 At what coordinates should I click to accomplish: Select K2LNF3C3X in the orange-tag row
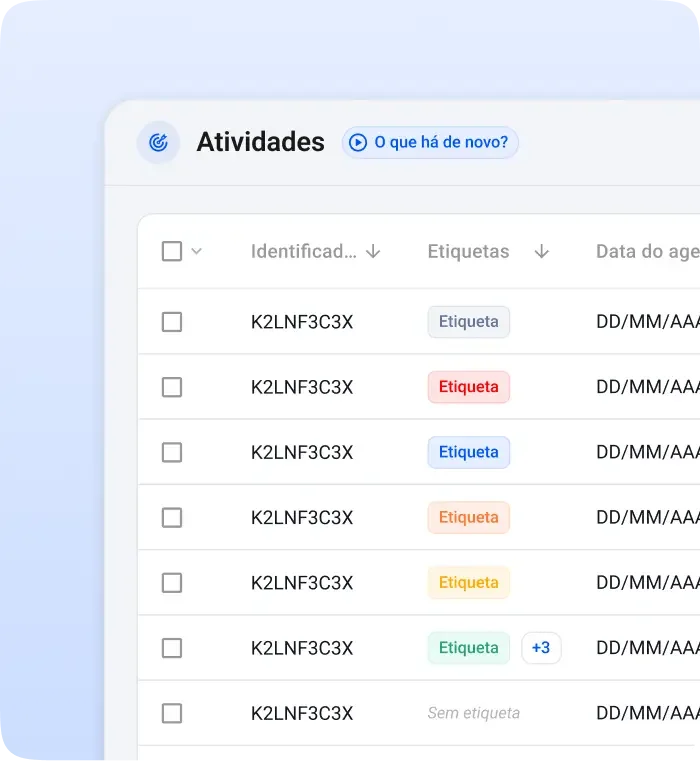302,518
